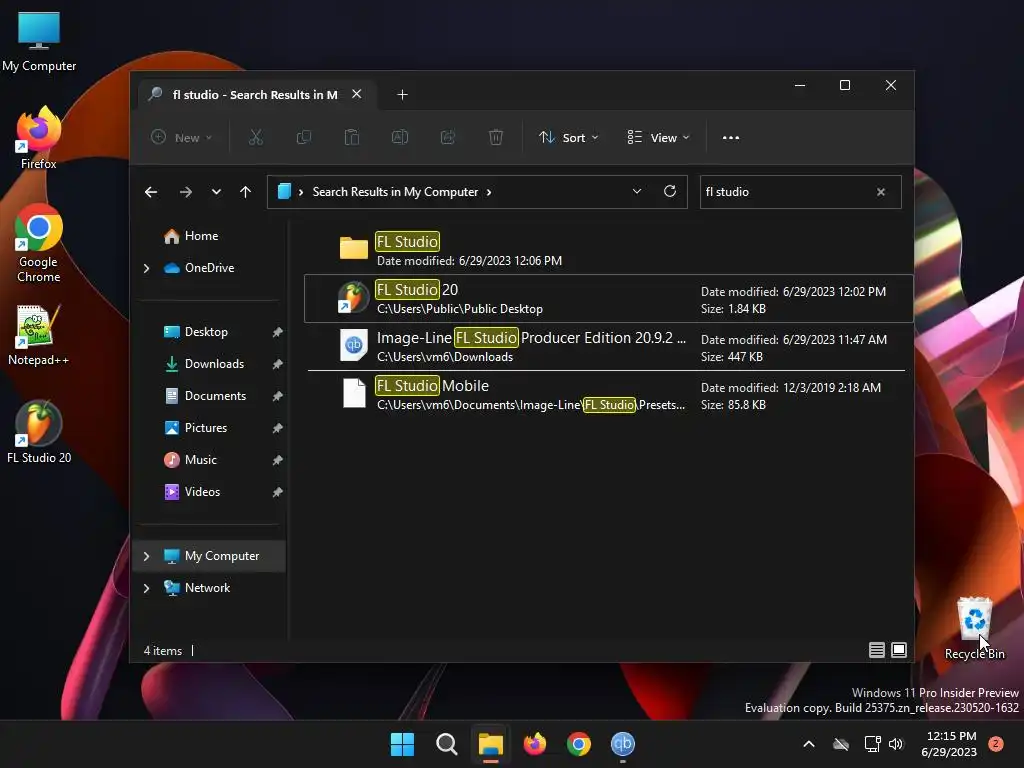The height and width of the screenshot is (768, 1024).
Task: Open the See more three-dots menu
Action: click(x=731, y=138)
